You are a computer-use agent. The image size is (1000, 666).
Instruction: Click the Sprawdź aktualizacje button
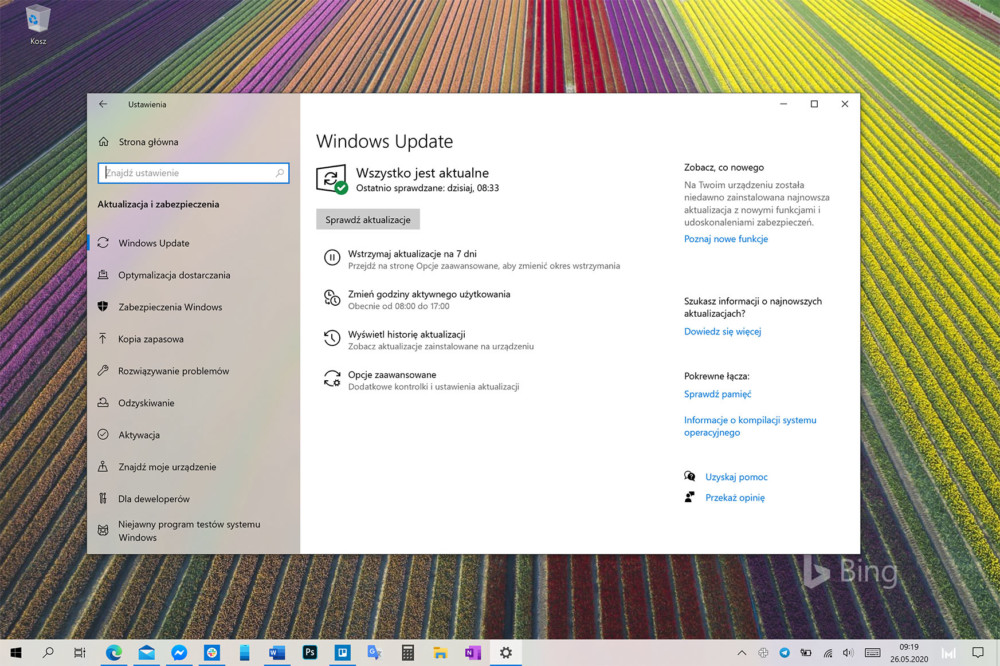pos(368,219)
